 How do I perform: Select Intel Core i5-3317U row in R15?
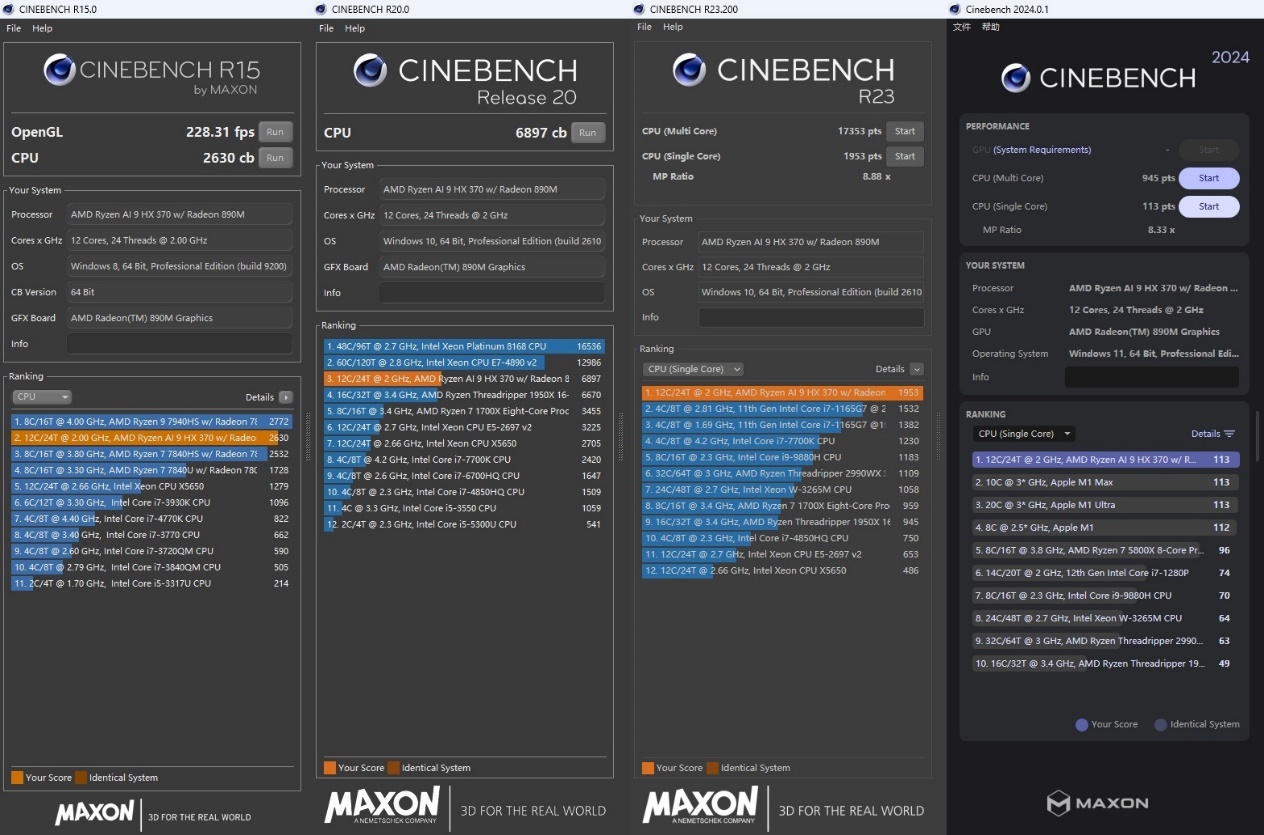coord(152,583)
